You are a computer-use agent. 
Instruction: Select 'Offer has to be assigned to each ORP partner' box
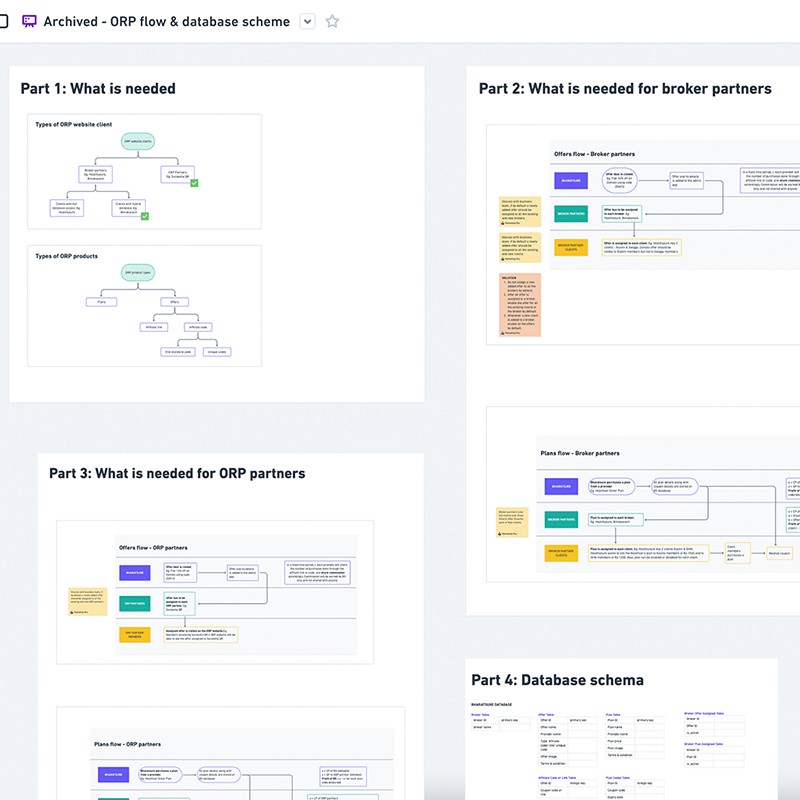click(179, 604)
